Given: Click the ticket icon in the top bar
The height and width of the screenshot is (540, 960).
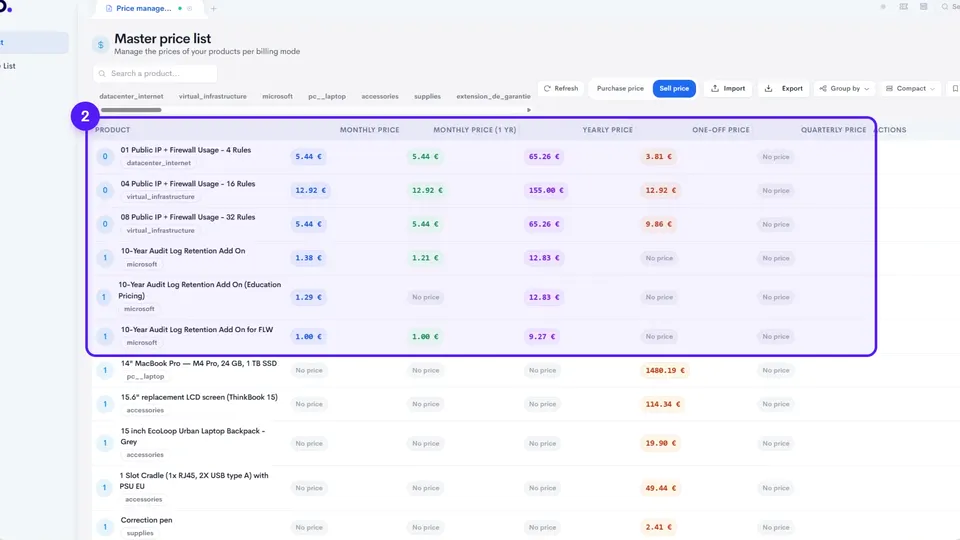Looking at the screenshot, I should 904,7.
